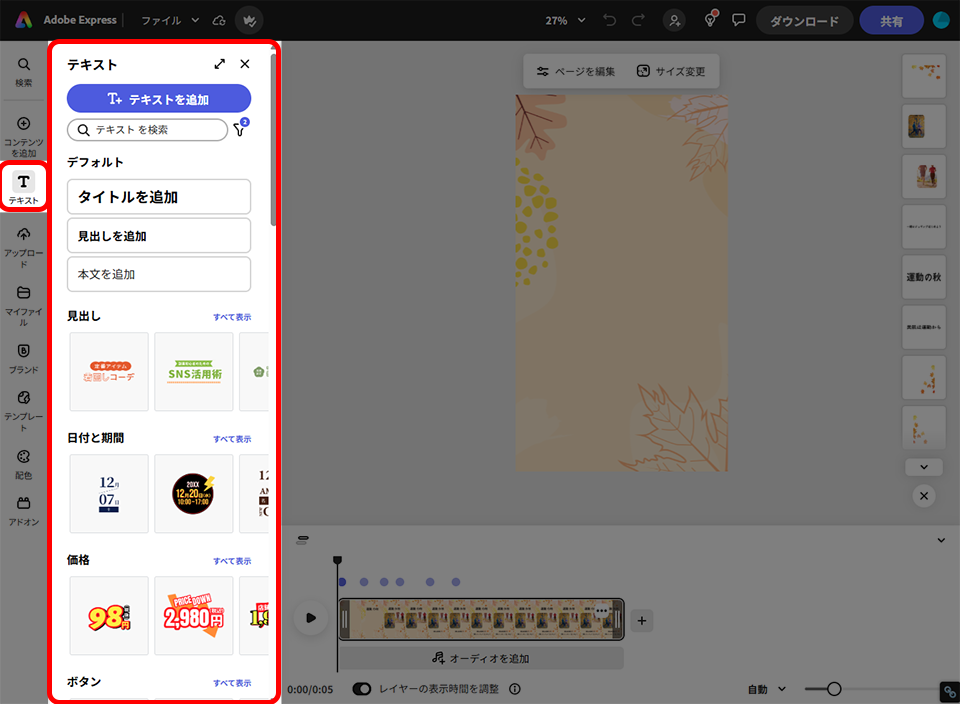Click the text filter funnel icon

coord(239,130)
